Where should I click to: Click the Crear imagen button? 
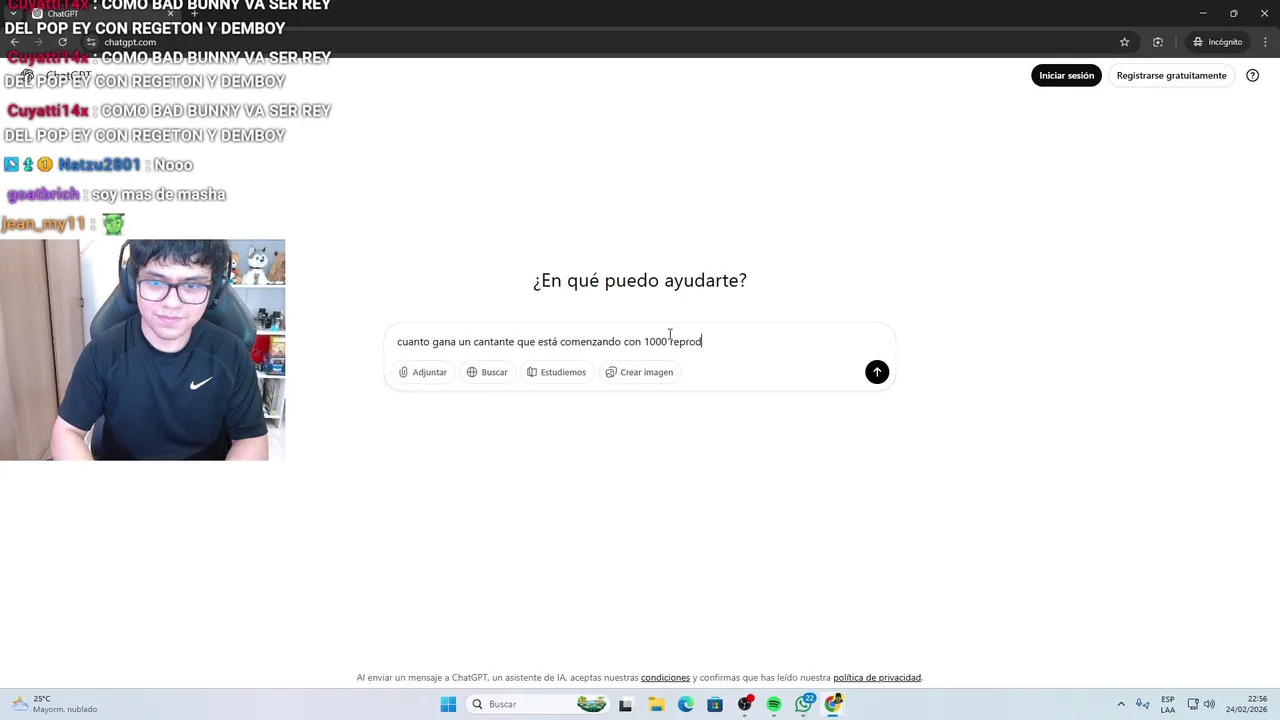pos(639,372)
